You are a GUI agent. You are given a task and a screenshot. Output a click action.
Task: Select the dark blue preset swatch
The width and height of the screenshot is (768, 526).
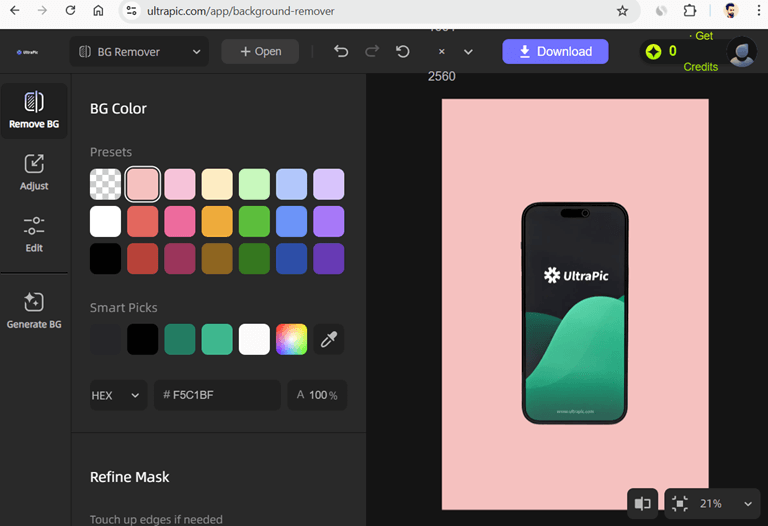[x=291, y=259]
